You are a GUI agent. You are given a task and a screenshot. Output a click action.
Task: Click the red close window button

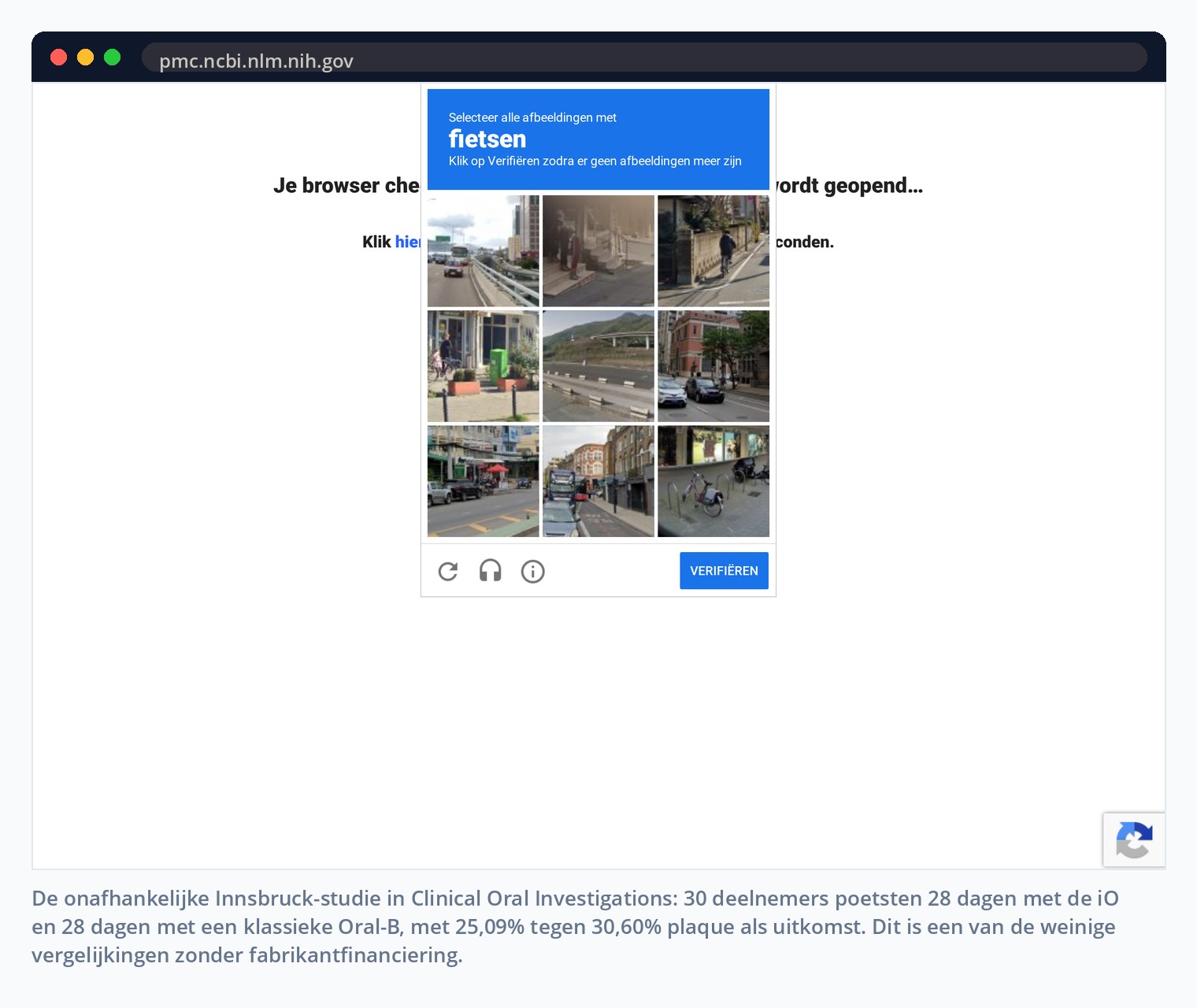[x=59, y=57]
